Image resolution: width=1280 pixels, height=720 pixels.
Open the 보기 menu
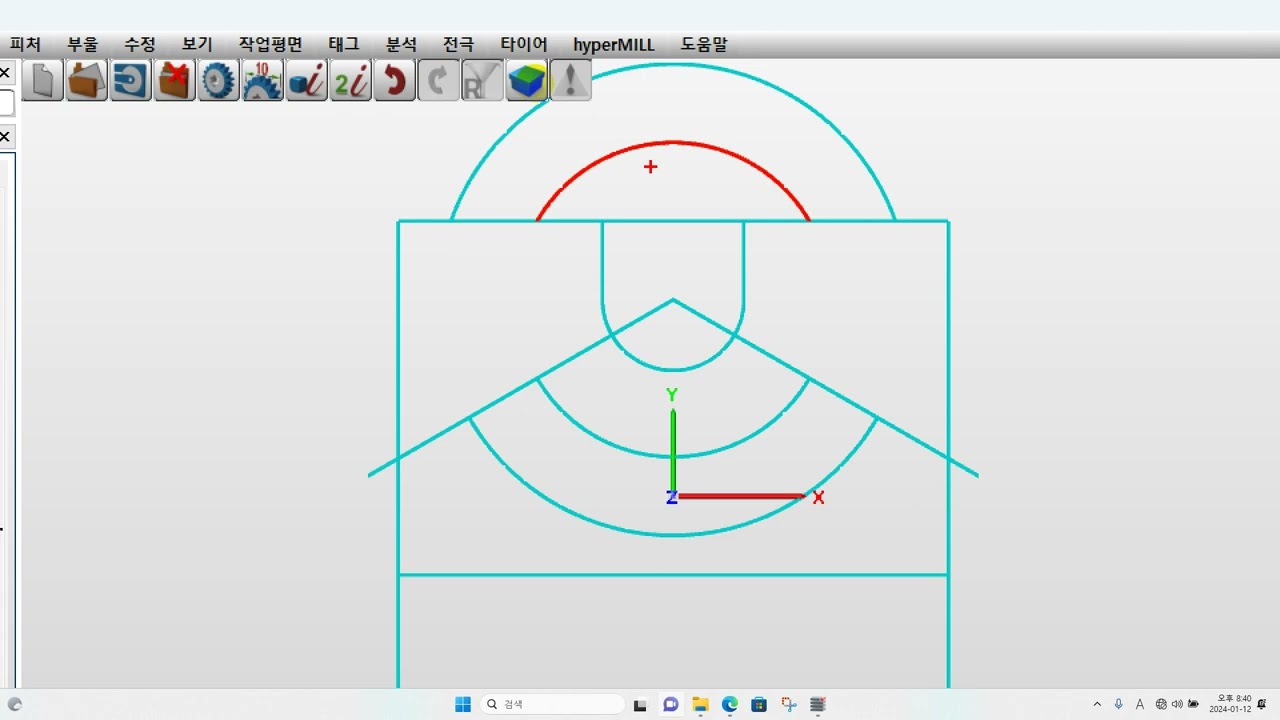coord(197,45)
